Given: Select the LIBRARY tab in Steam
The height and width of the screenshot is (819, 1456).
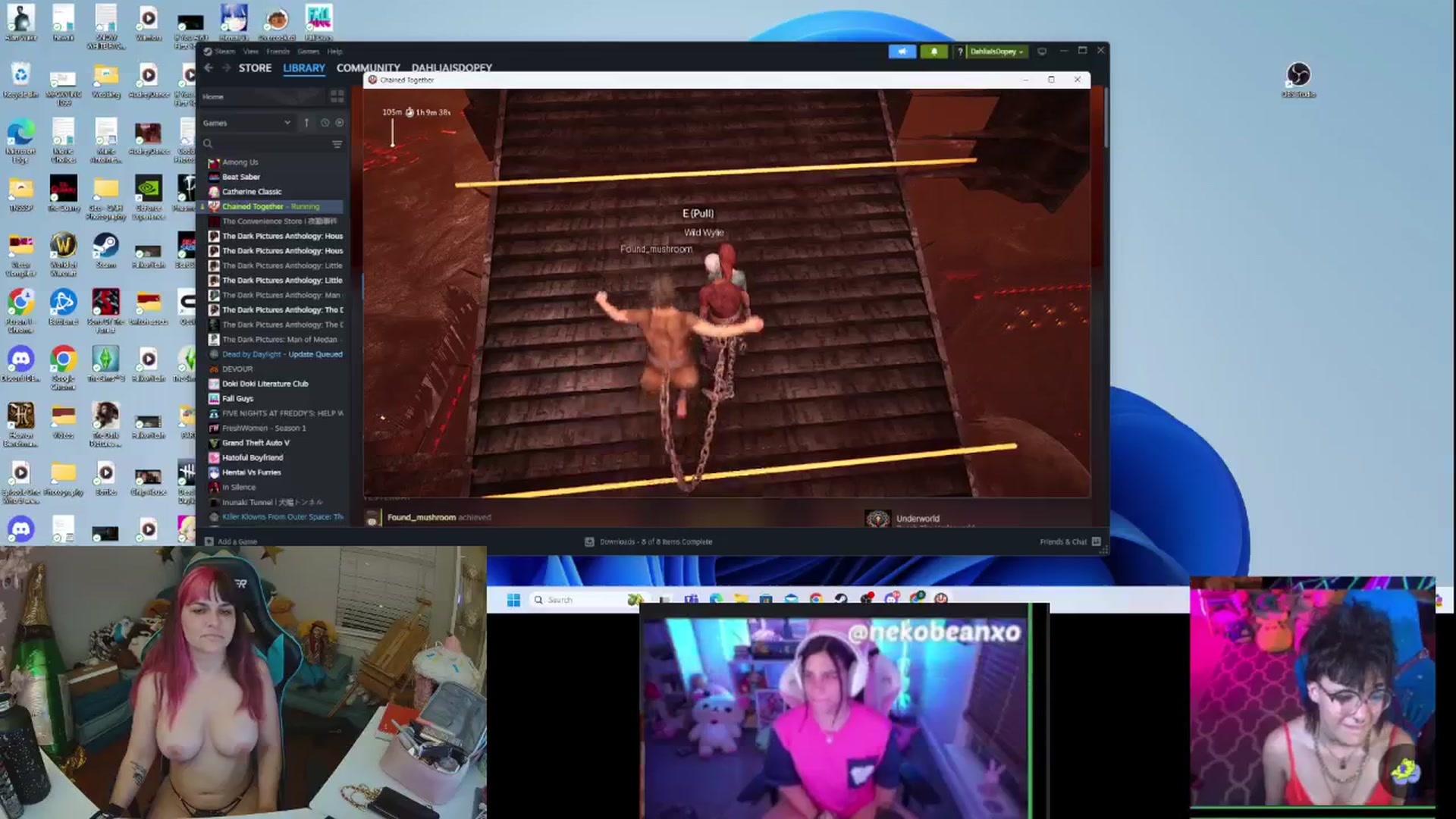Looking at the screenshot, I should click(304, 68).
